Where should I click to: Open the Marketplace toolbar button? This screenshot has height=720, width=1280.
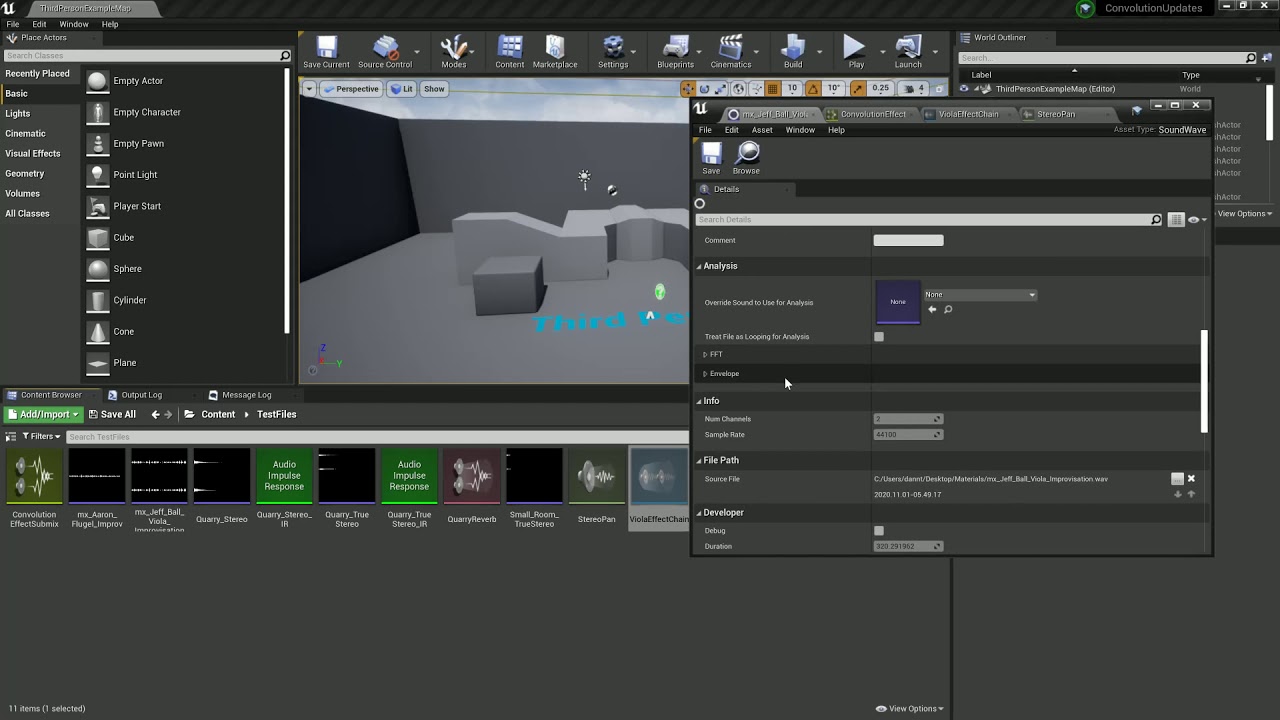[x=555, y=52]
